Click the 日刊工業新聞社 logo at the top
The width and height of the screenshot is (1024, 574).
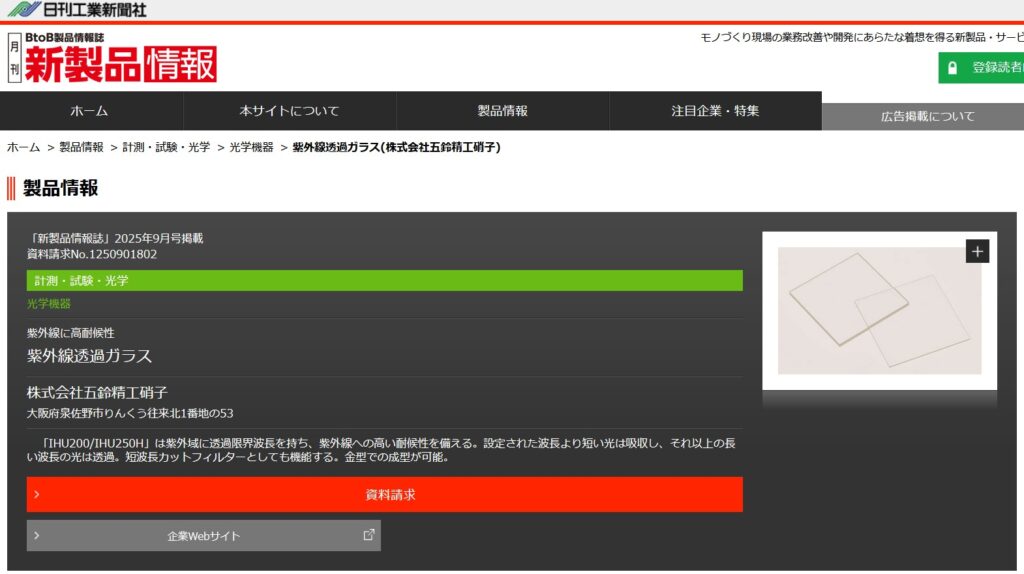[x=77, y=9]
